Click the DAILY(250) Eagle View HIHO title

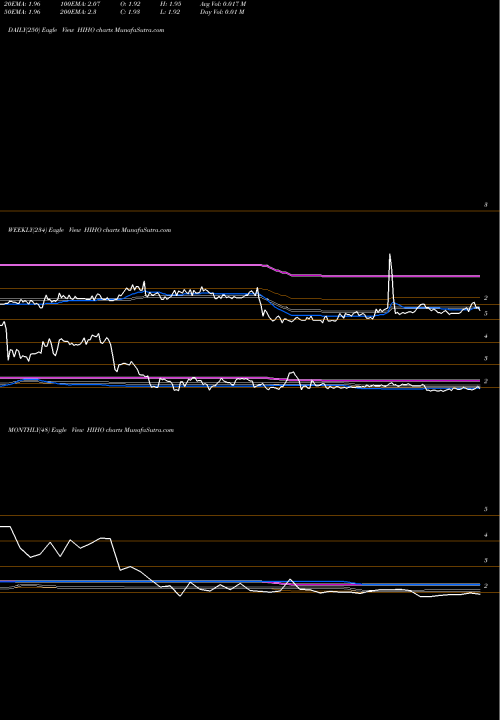pyautogui.click(x=86, y=30)
